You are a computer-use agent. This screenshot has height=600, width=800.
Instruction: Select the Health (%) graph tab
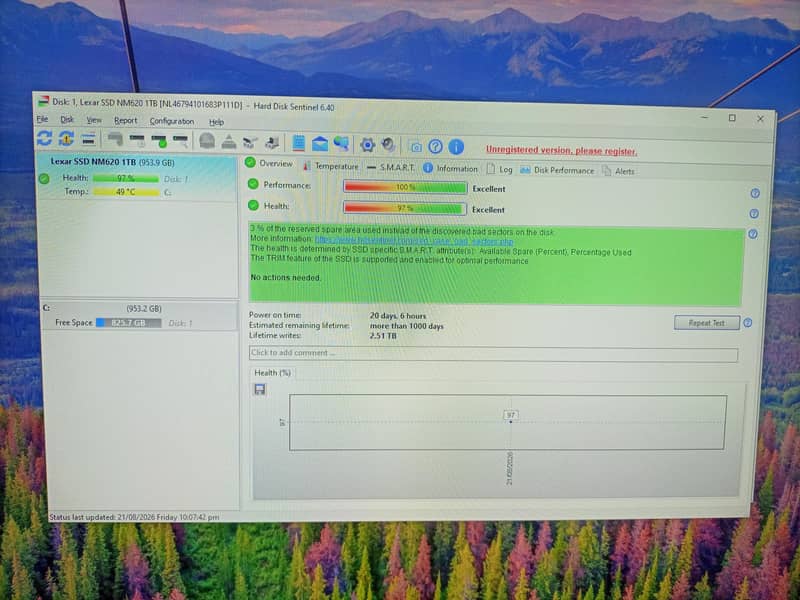click(x=272, y=373)
